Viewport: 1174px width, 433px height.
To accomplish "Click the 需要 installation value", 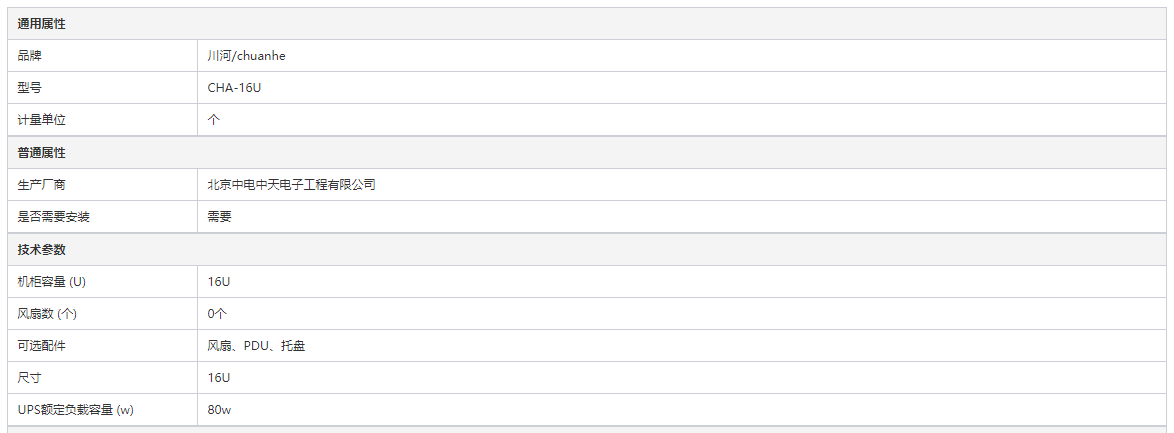I will [219, 216].
